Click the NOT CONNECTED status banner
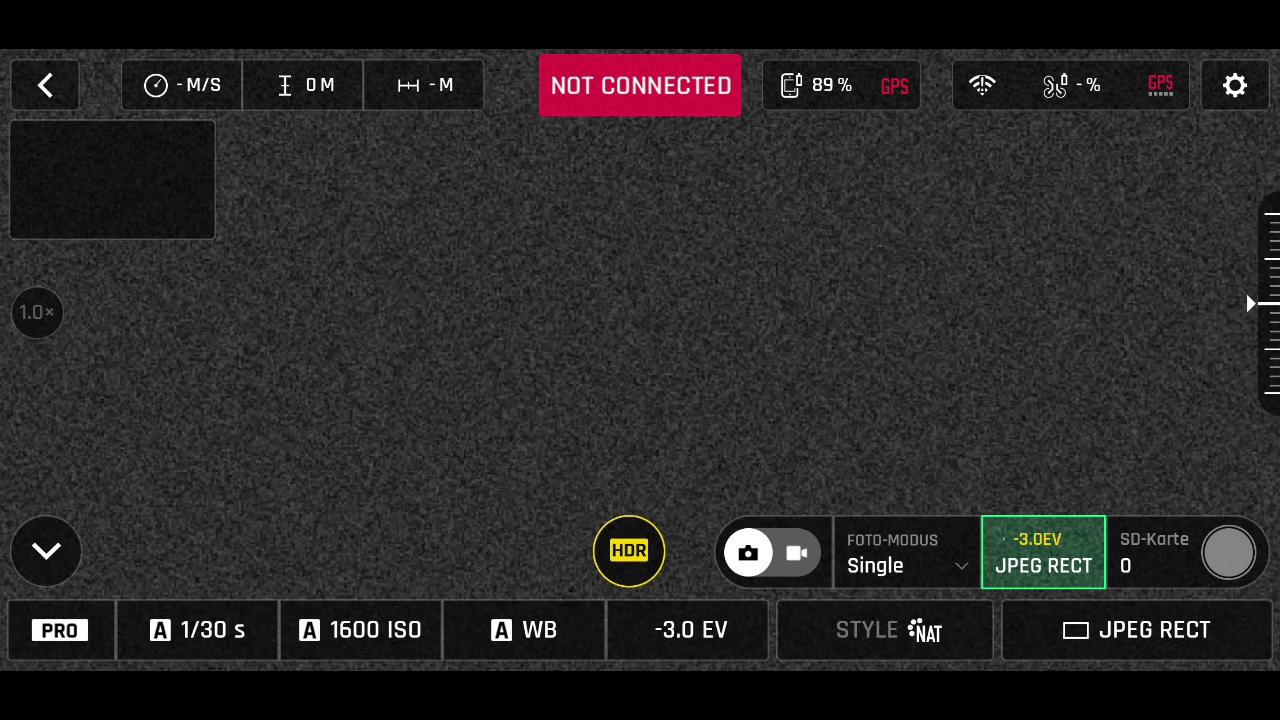Image resolution: width=1280 pixels, height=720 pixels. [x=640, y=85]
